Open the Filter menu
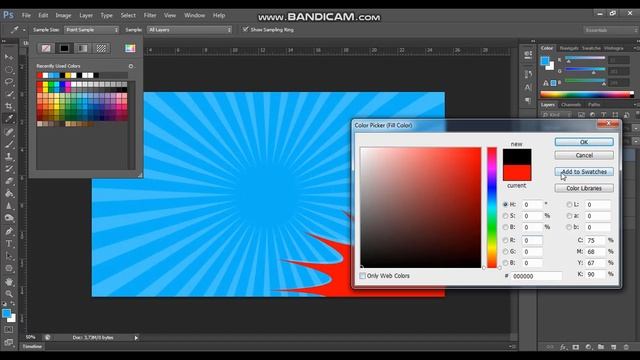Screen dimensions: 640x360 coord(150,16)
